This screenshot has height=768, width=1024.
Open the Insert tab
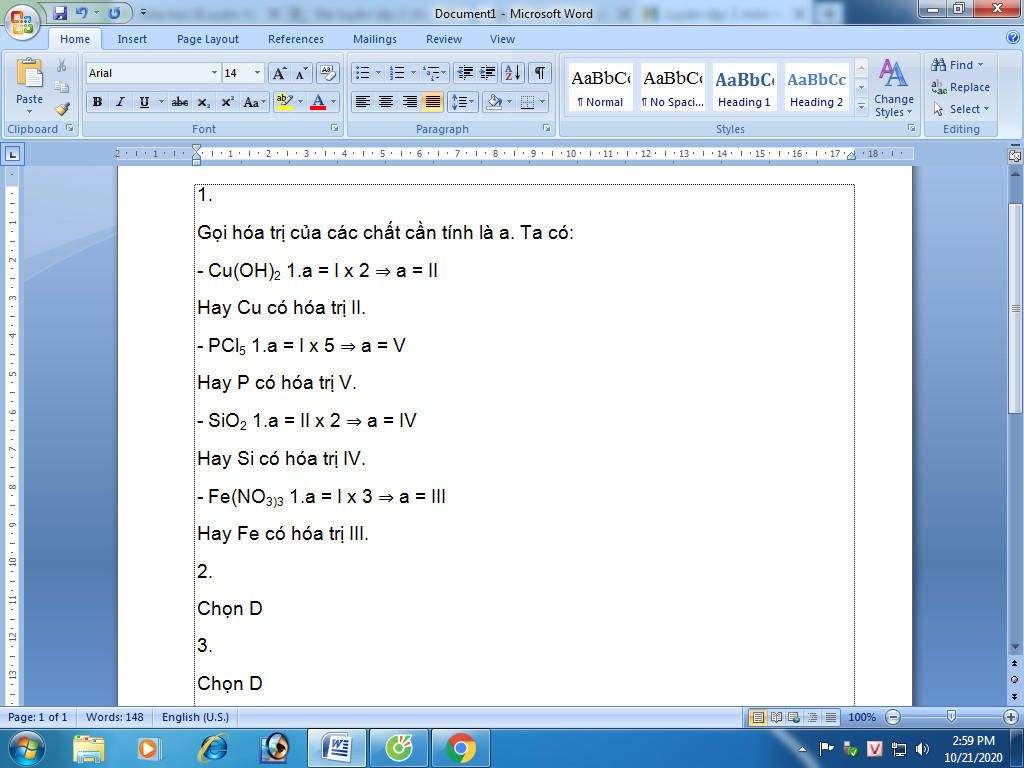pos(132,39)
